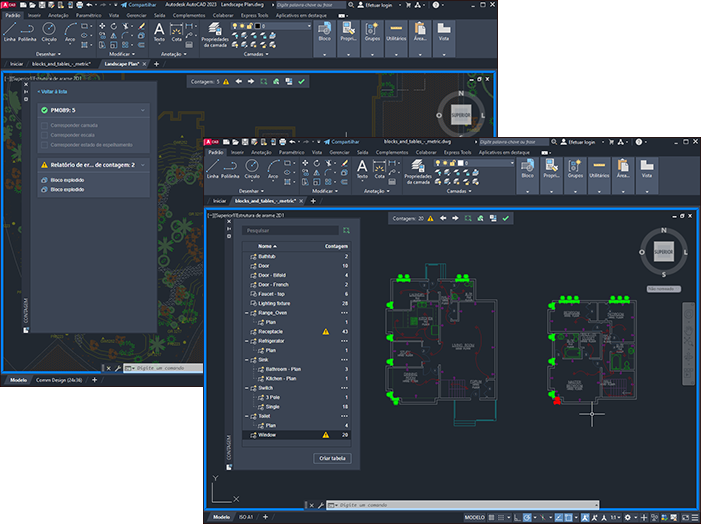This screenshot has height=524, width=701.
Task: Collapse the Refrigerator tree group
Action: [x=246, y=341]
